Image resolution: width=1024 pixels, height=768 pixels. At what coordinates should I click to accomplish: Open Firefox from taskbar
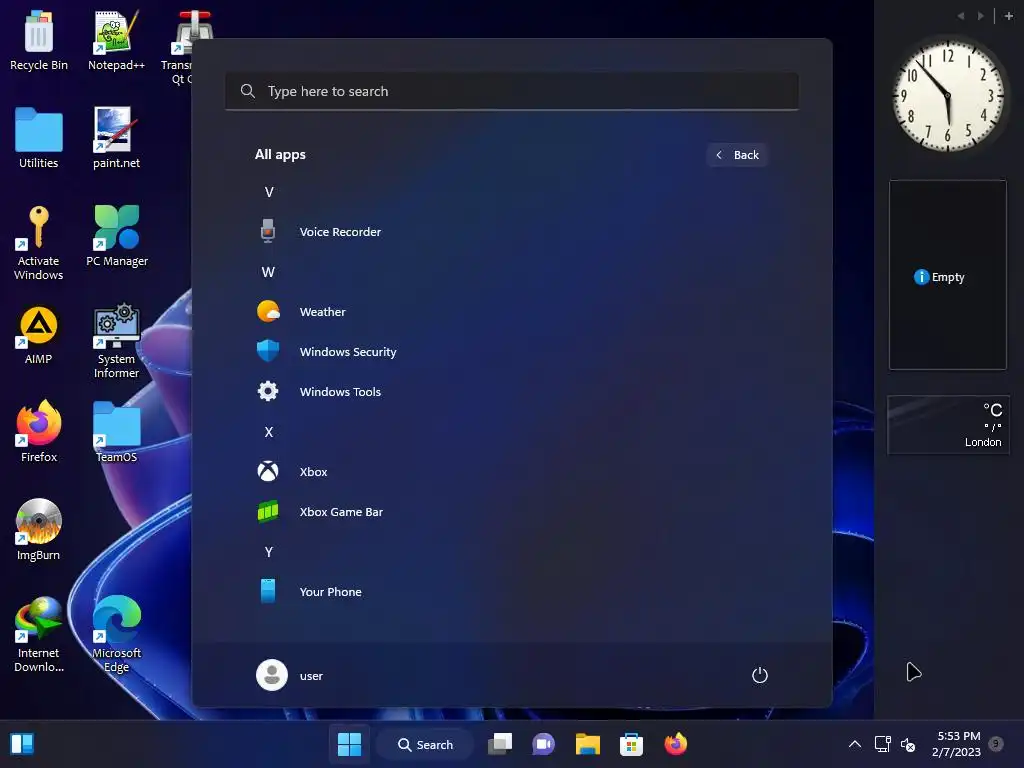click(x=675, y=744)
